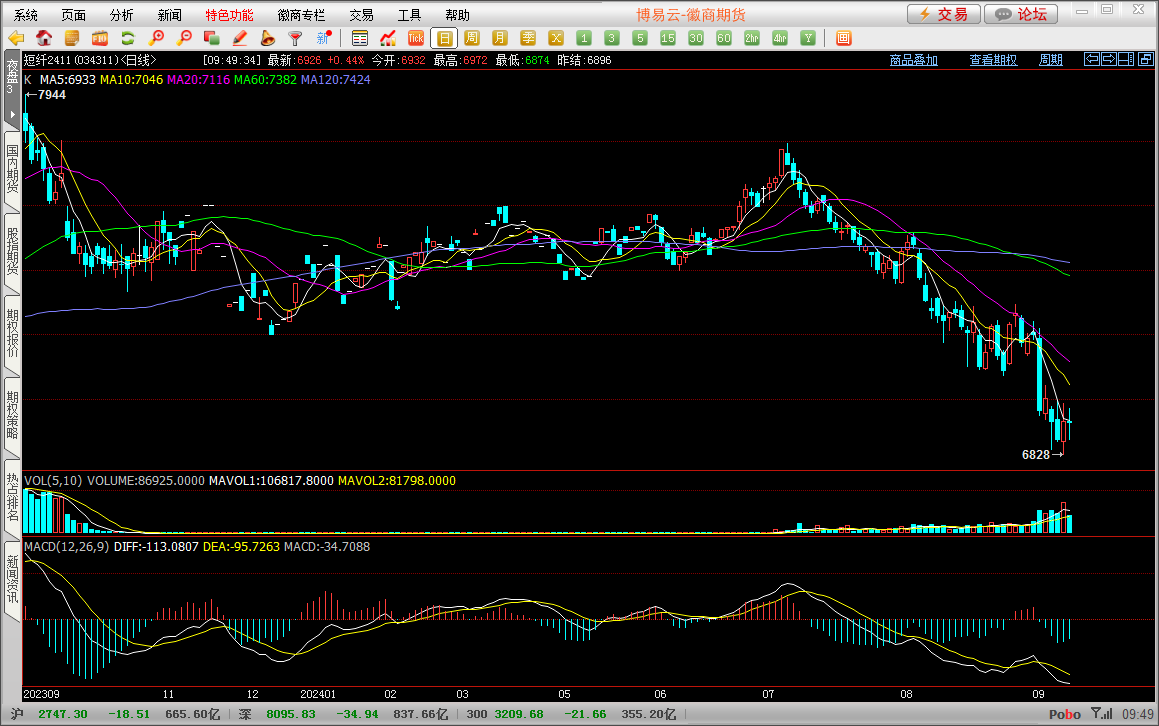Switch to 30-minute chart
This screenshot has height=726, width=1159.
(x=696, y=38)
